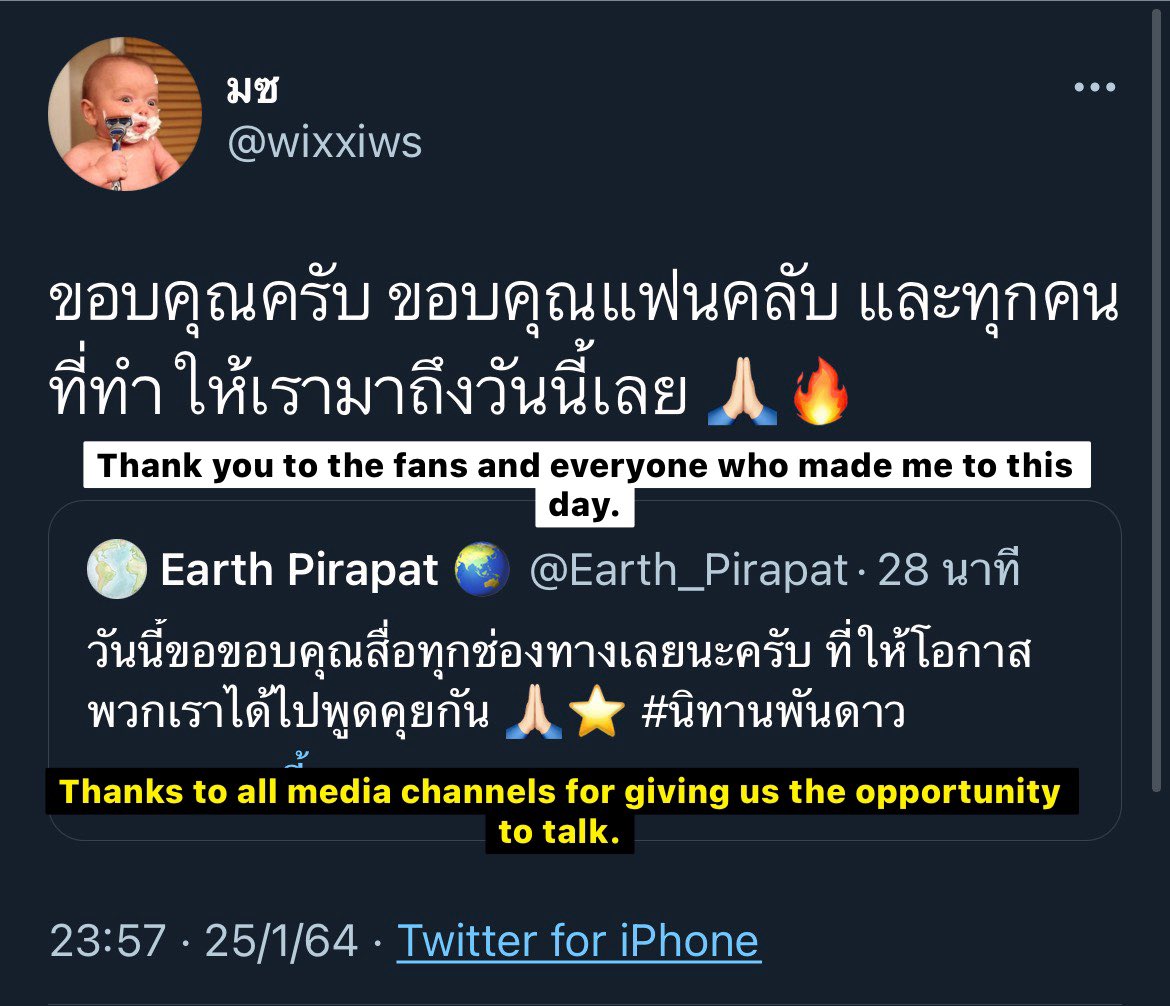Screen dimensions: 1170x1006
Task: Open the @Earth_Pirapat handle
Action: (x=689, y=571)
